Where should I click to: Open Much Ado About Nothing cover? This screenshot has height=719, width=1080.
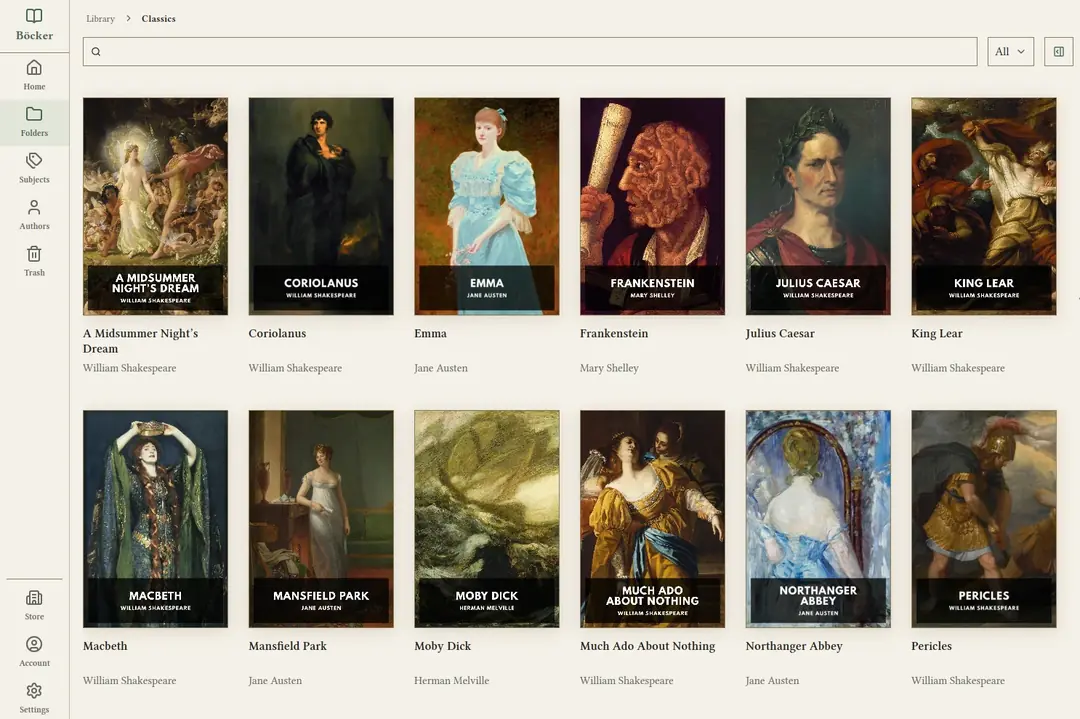pos(652,519)
